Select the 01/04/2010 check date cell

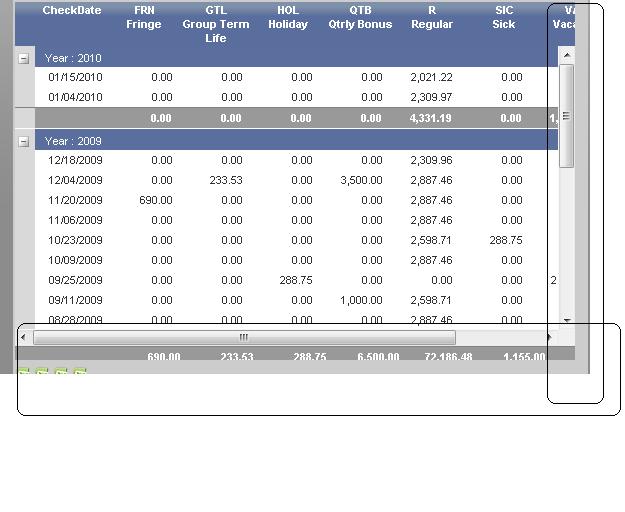coord(75,97)
